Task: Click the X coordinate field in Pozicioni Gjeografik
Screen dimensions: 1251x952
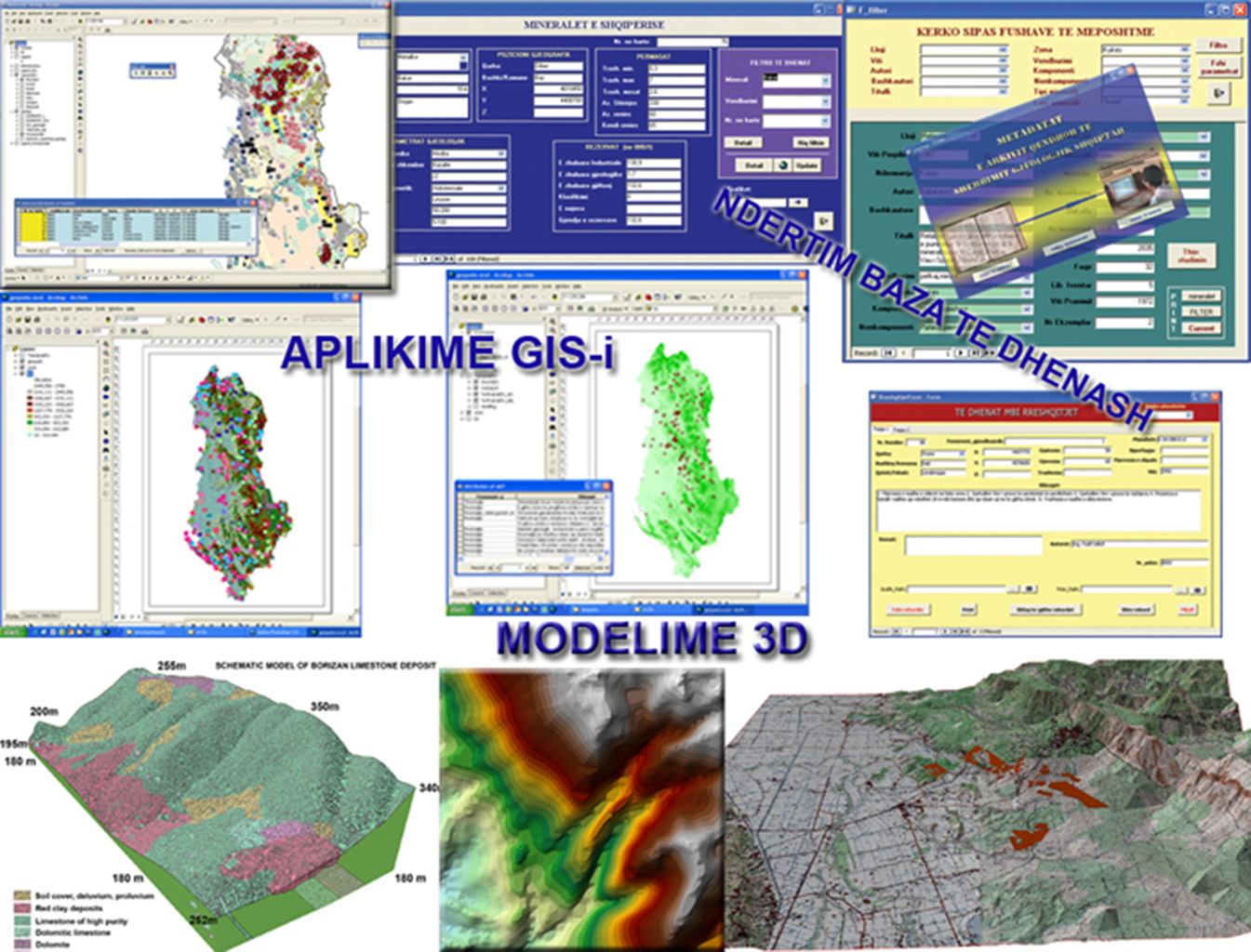Action: (558, 89)
